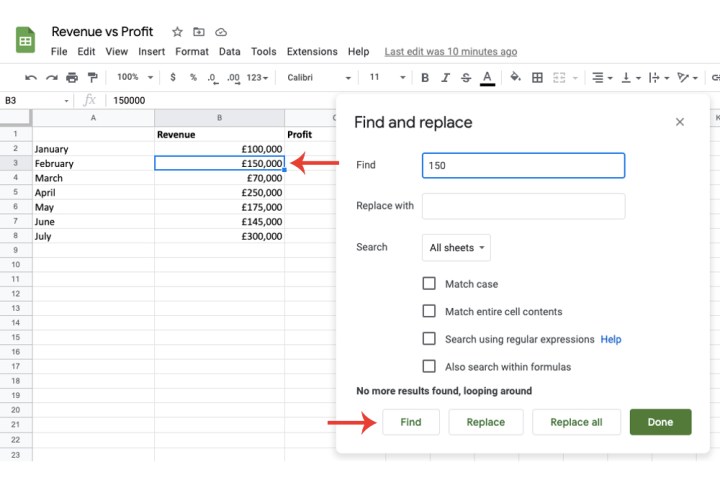The width and height of the screenshot is (720, 480).
Task: Toggle italic formatting
Action: [445, 78]
